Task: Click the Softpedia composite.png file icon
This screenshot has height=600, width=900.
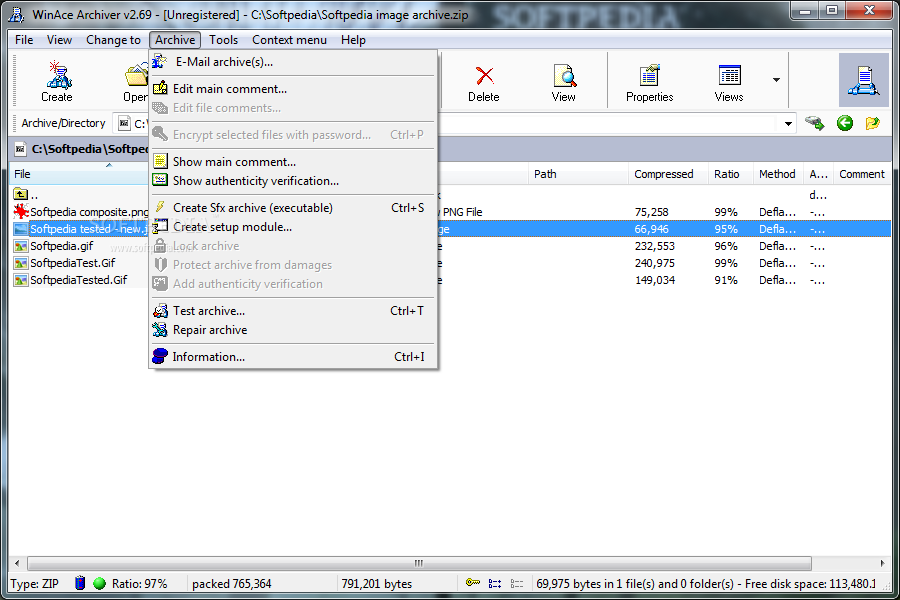Action: [x=21, y=212]
